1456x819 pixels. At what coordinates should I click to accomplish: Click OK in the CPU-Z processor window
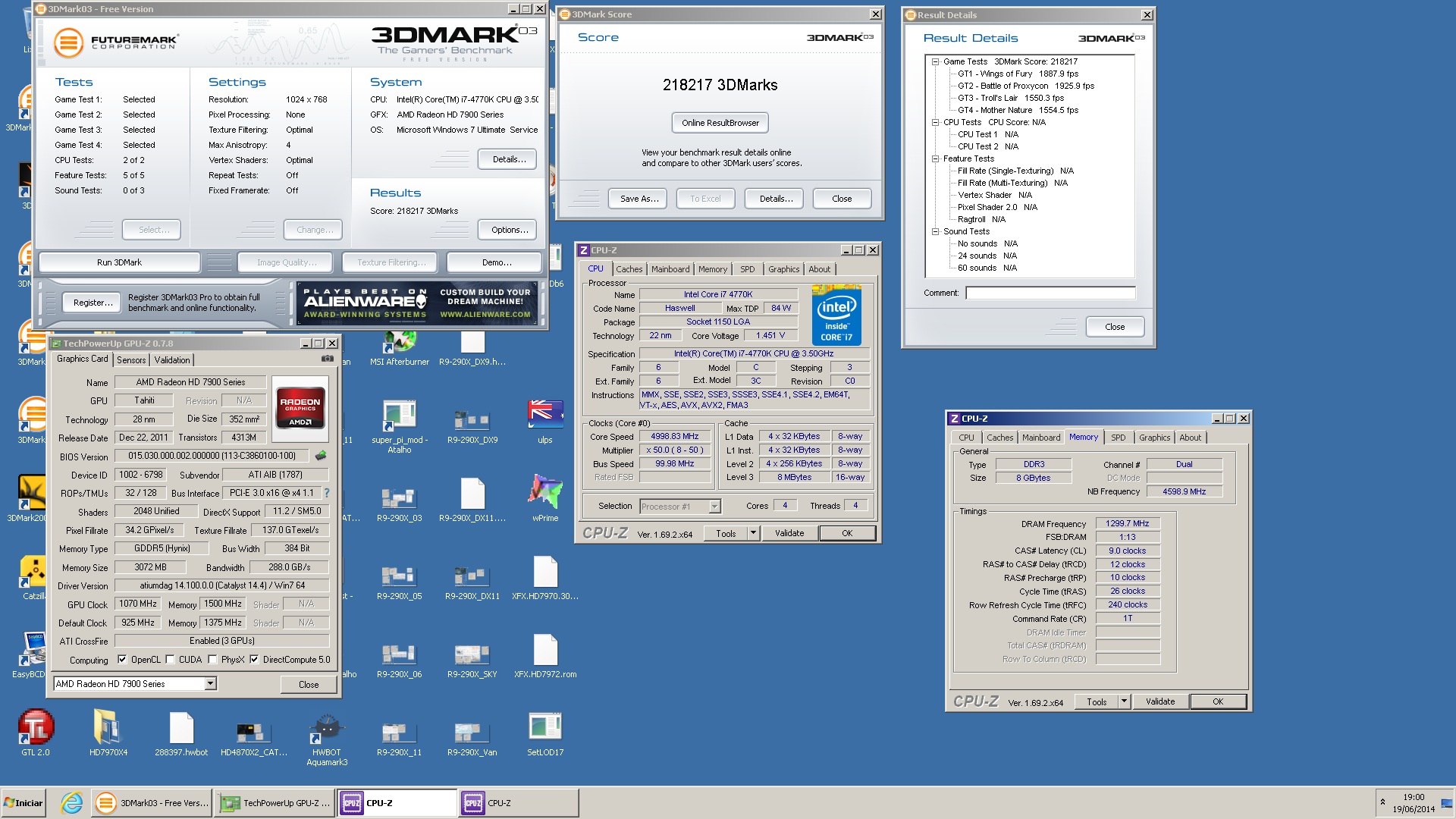pos(847,533)
